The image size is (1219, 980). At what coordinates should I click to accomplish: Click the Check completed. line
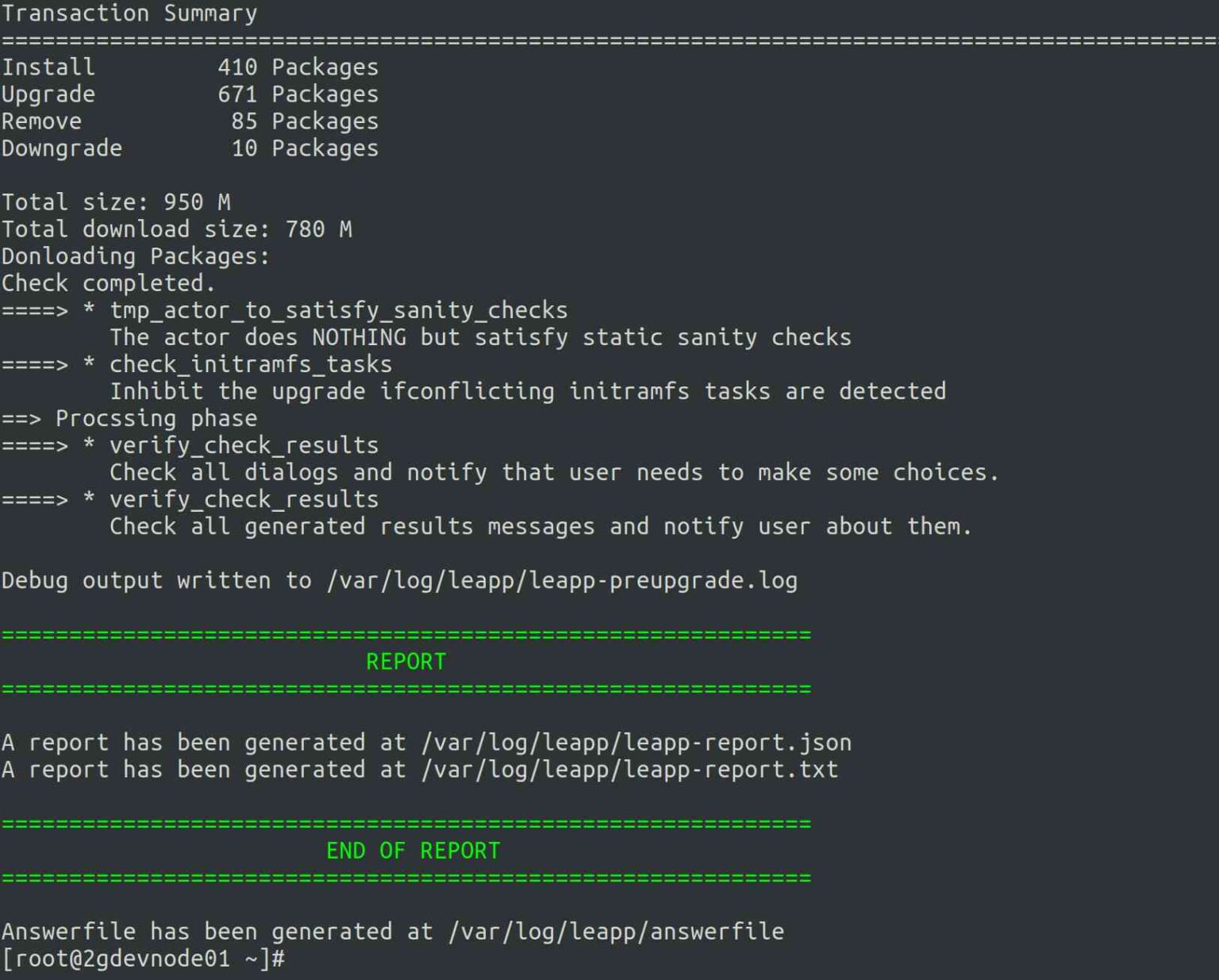pyautogui.click(x=108, y=283)
